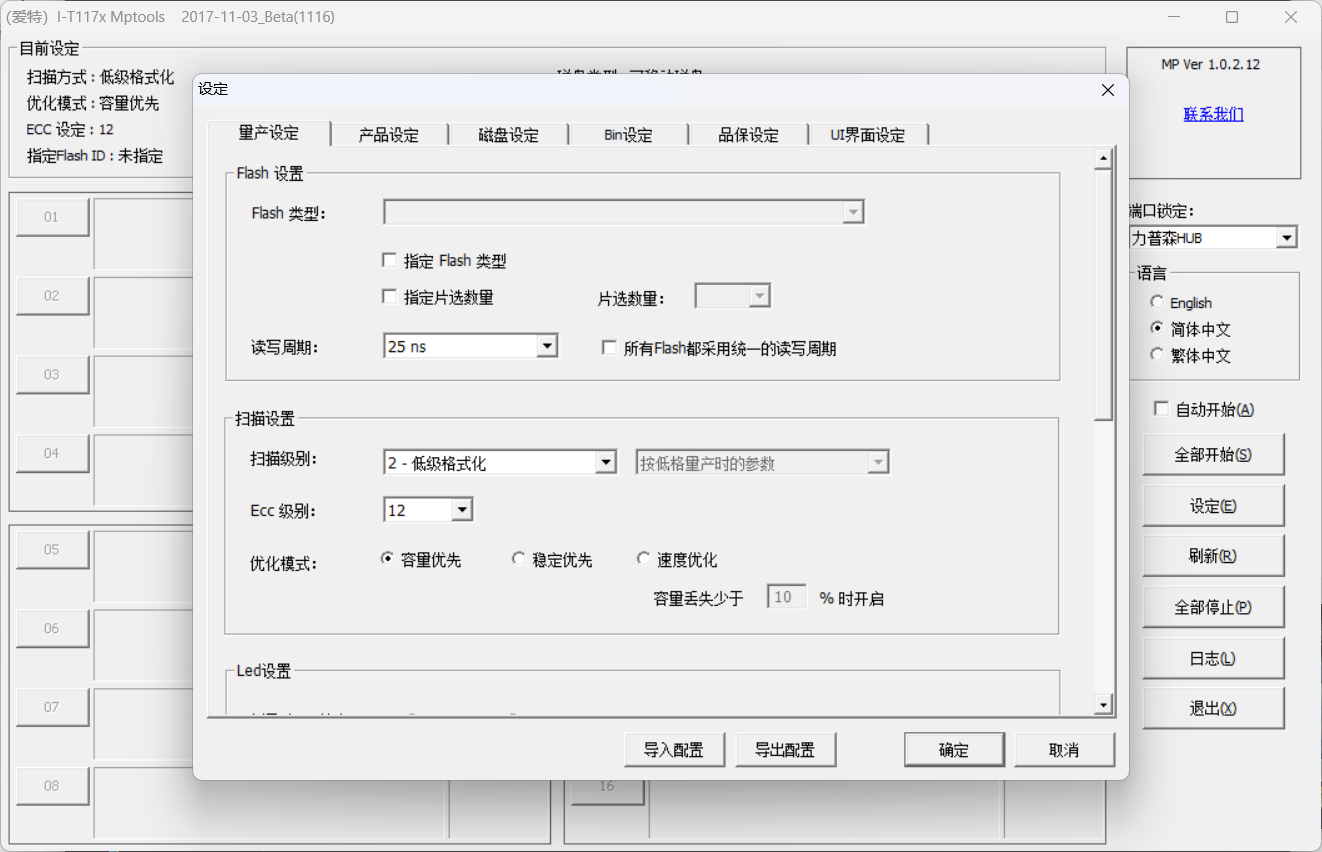Viewport: 1322px width, 852px height.
Task: Switch to the 产品设定 tab
Action: pos(388,134)
